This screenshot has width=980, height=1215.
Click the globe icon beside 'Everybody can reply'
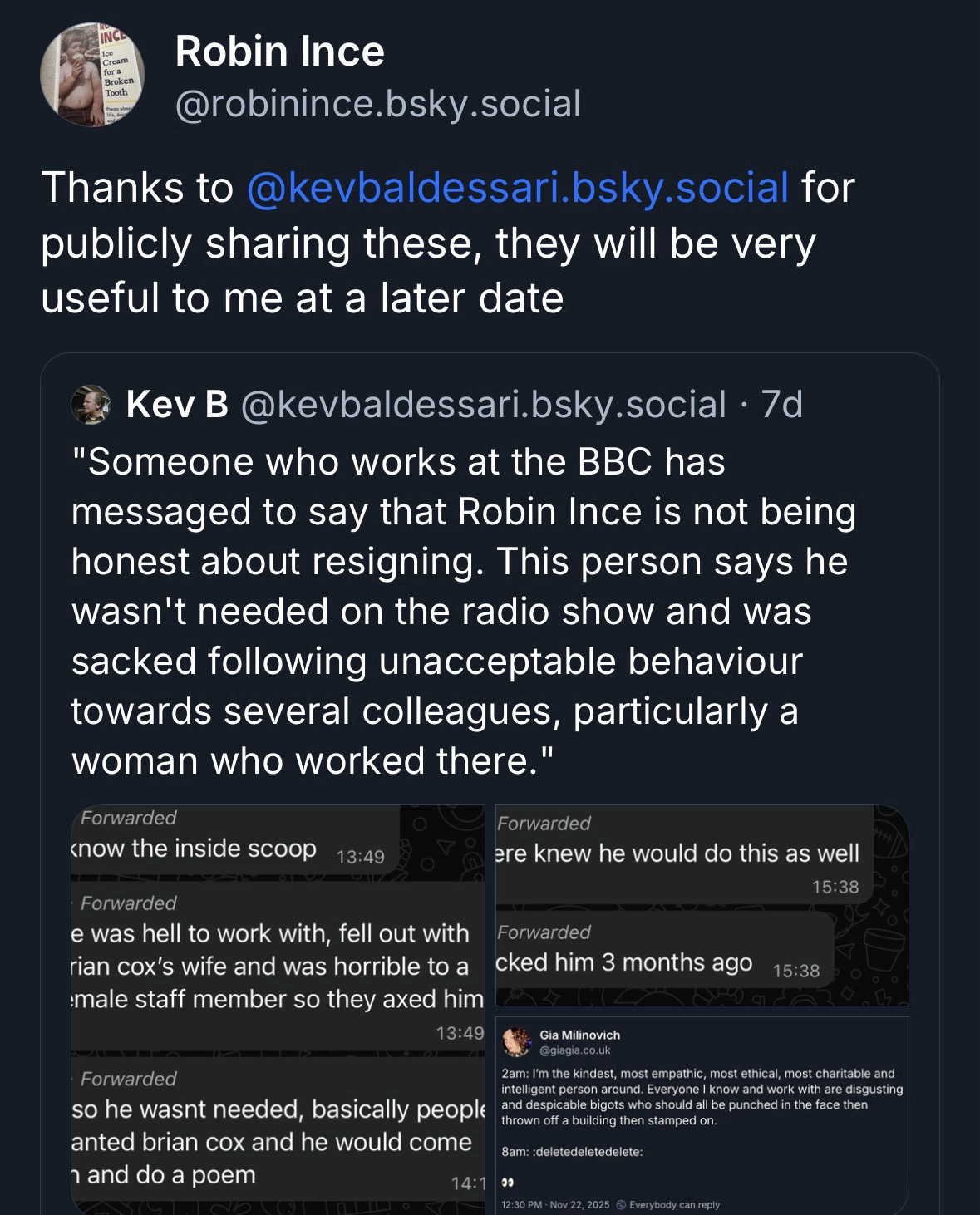[620, 1204]
